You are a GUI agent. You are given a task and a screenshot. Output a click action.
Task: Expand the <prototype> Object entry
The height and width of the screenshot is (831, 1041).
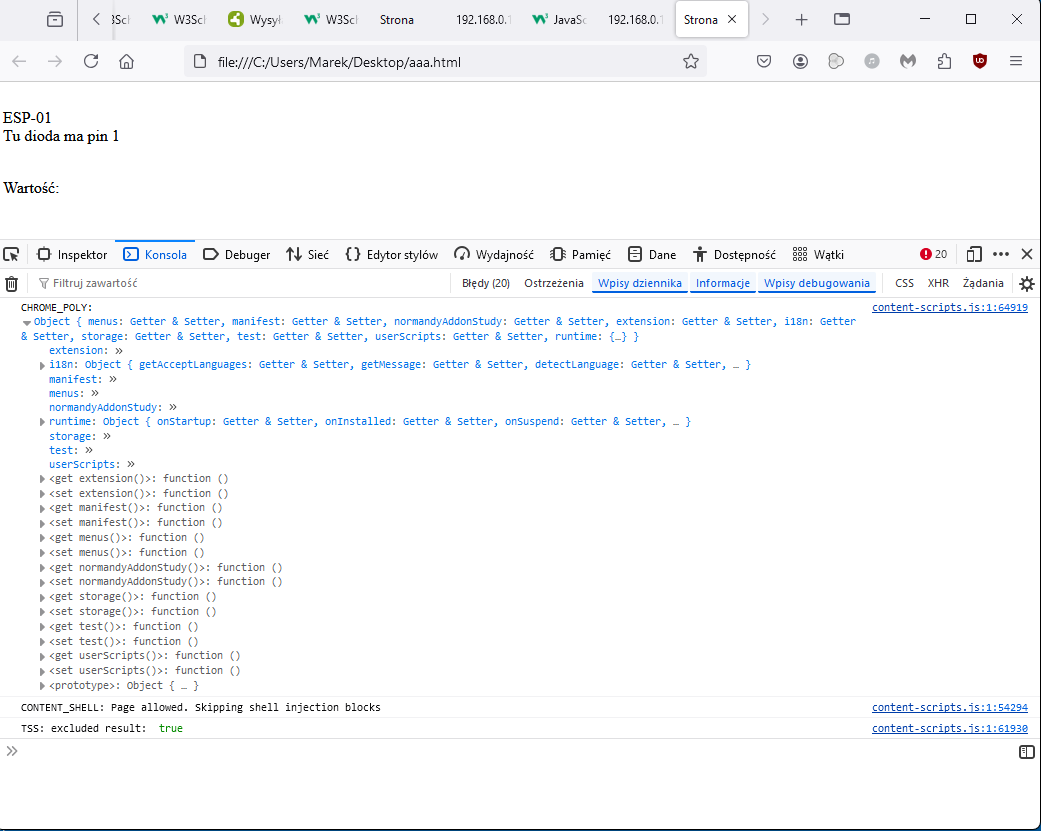pos(42,686)
